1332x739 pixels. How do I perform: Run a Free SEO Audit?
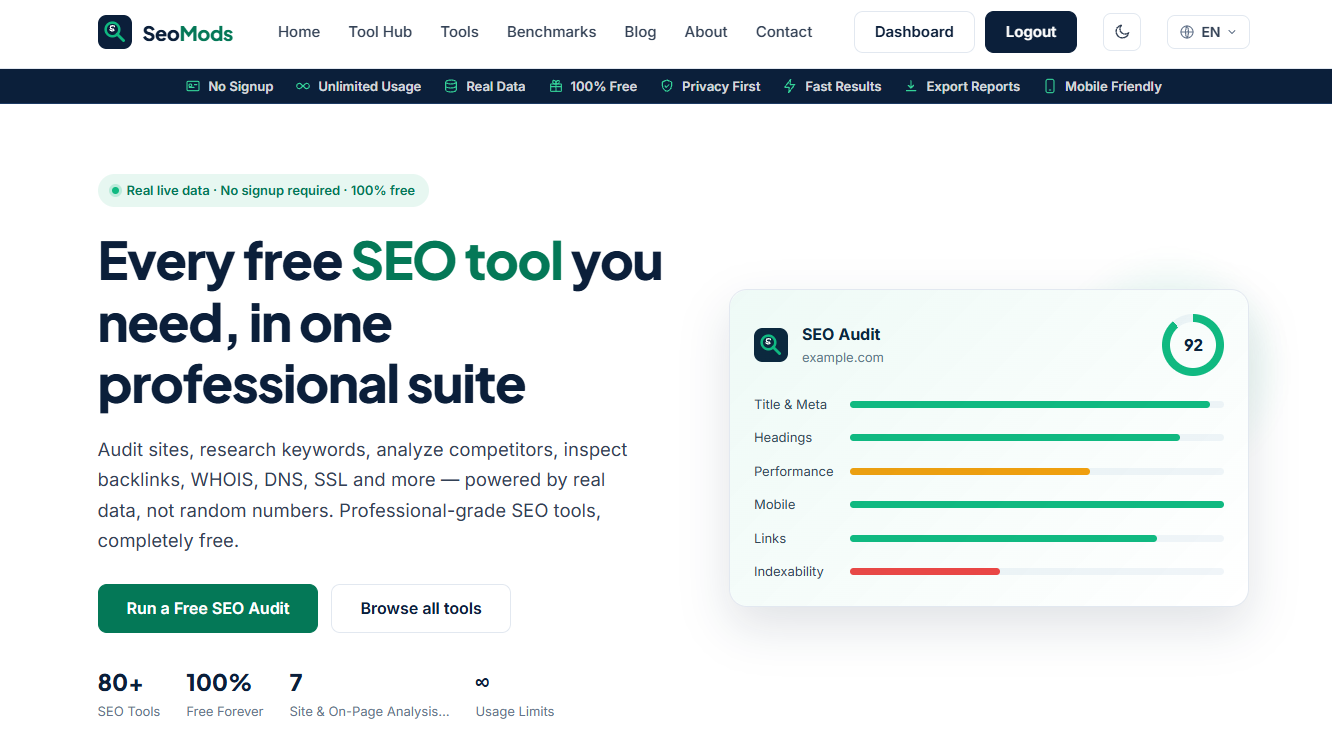click(208, 608)
